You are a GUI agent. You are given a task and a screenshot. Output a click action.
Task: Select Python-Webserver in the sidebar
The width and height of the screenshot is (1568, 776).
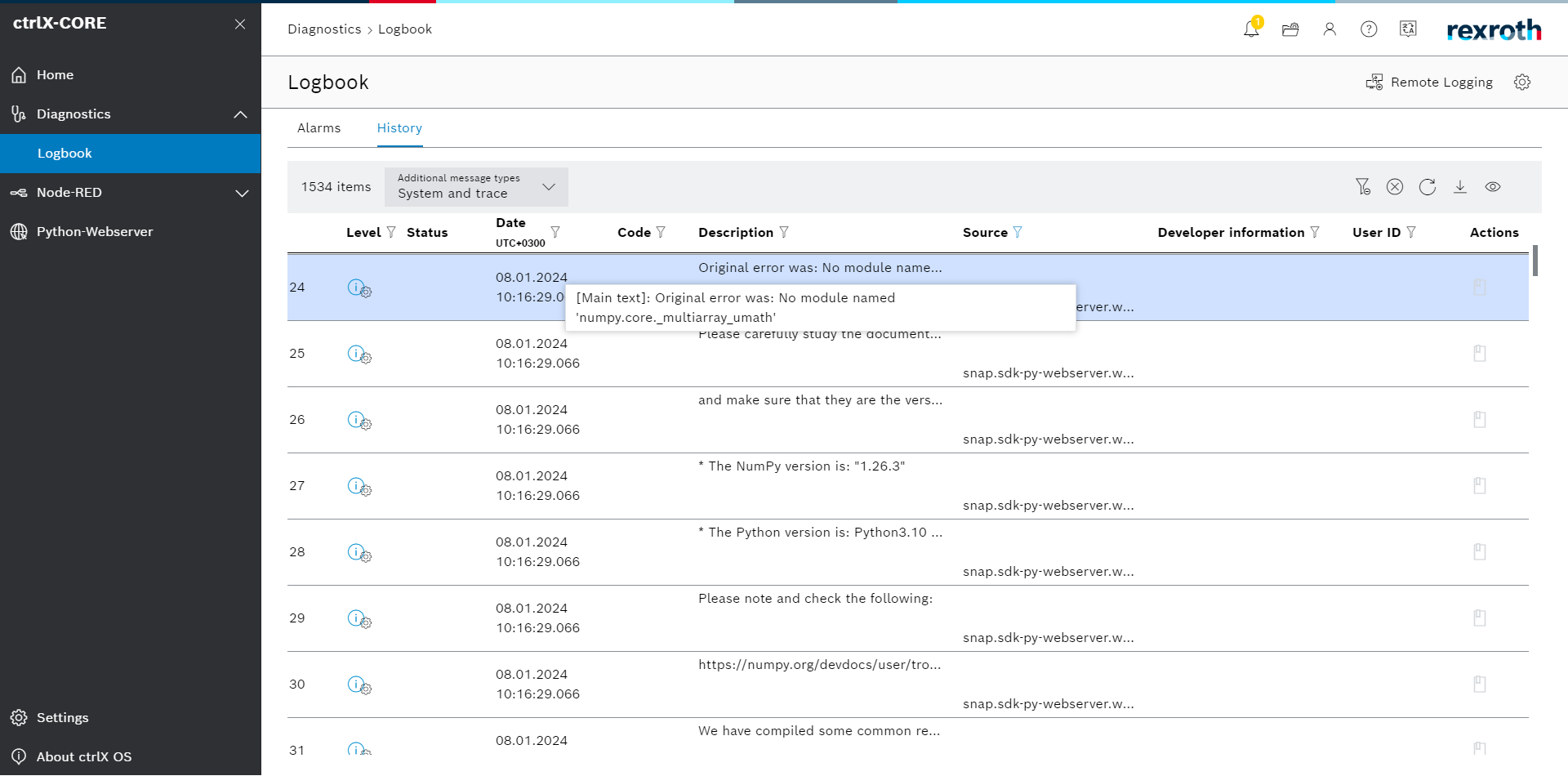pos(95,232)
